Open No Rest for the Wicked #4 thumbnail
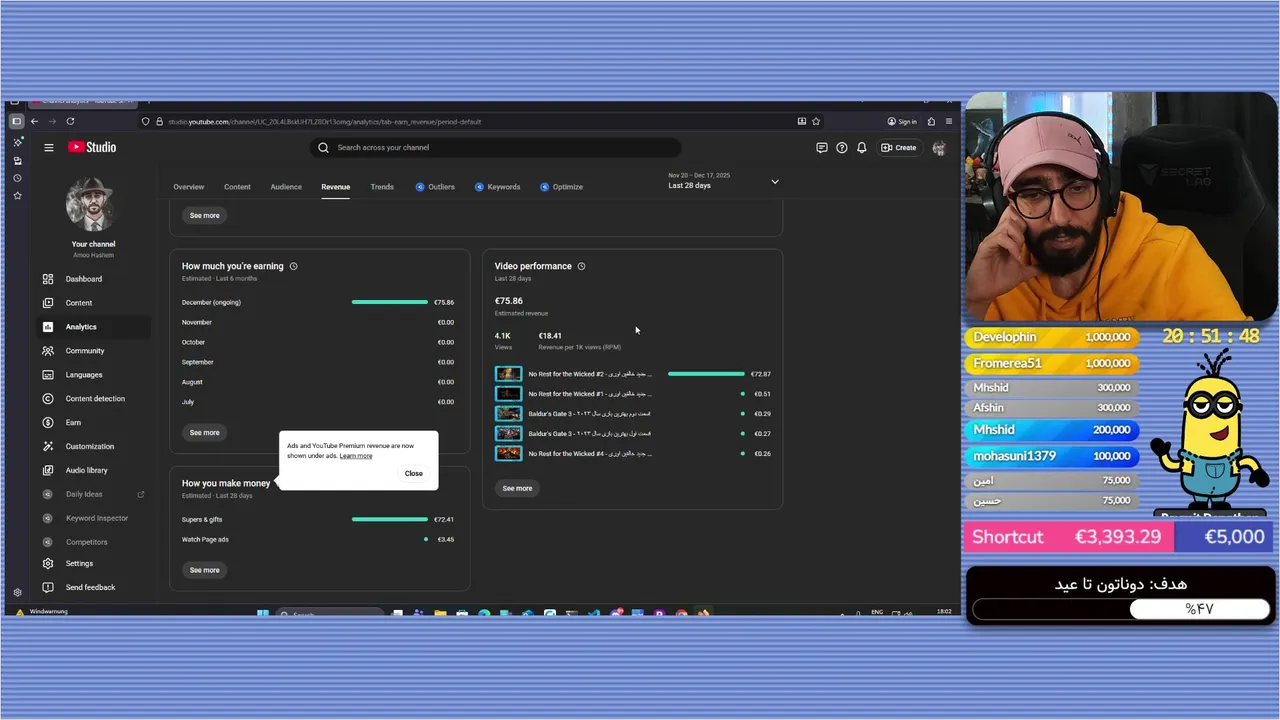This screenshot has width=1280, height=720. (x=508, y=454)
